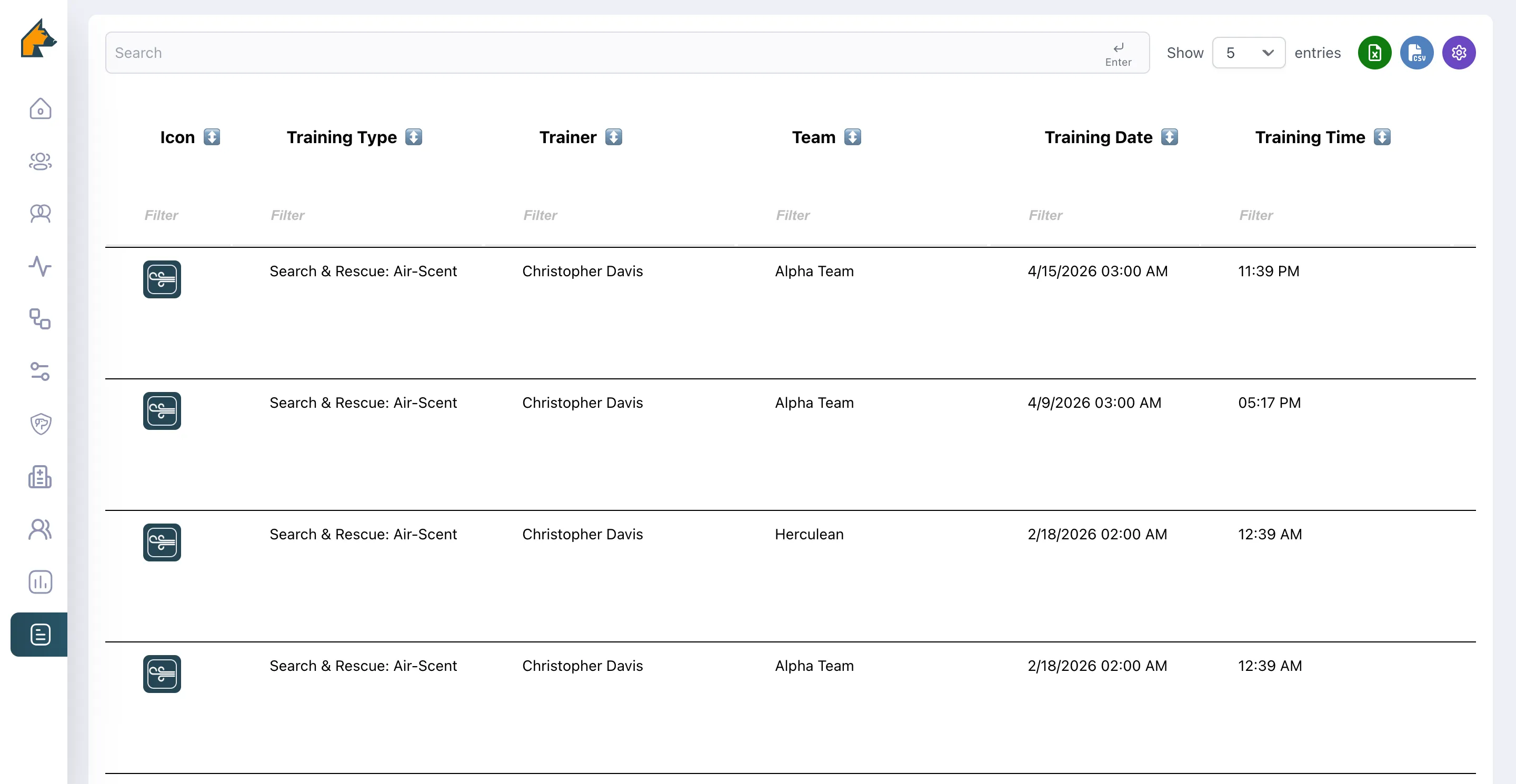
Task: Select the active logs document sidebar icon
Action: (39, 634)
